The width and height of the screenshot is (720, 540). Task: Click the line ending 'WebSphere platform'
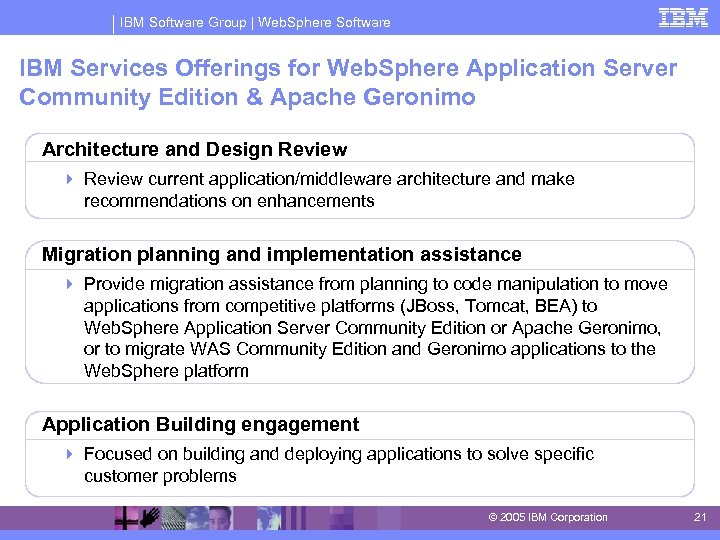tap(166, 371)
